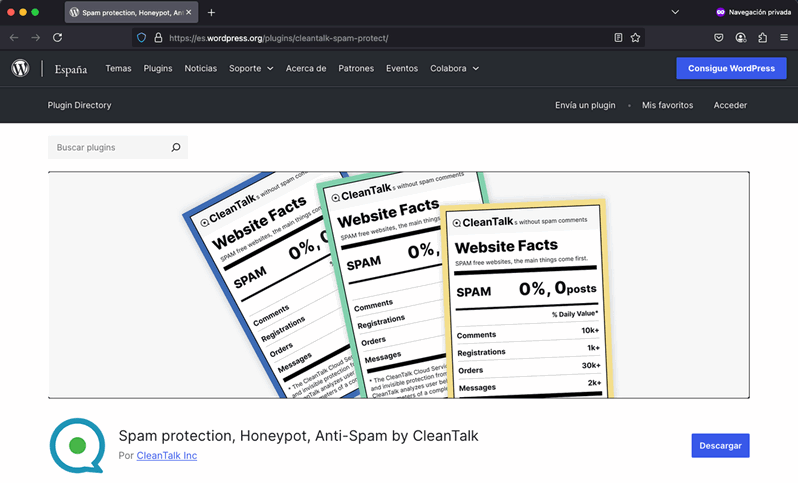
Task: Open the extensions puzzle icon
Action: 762,38
